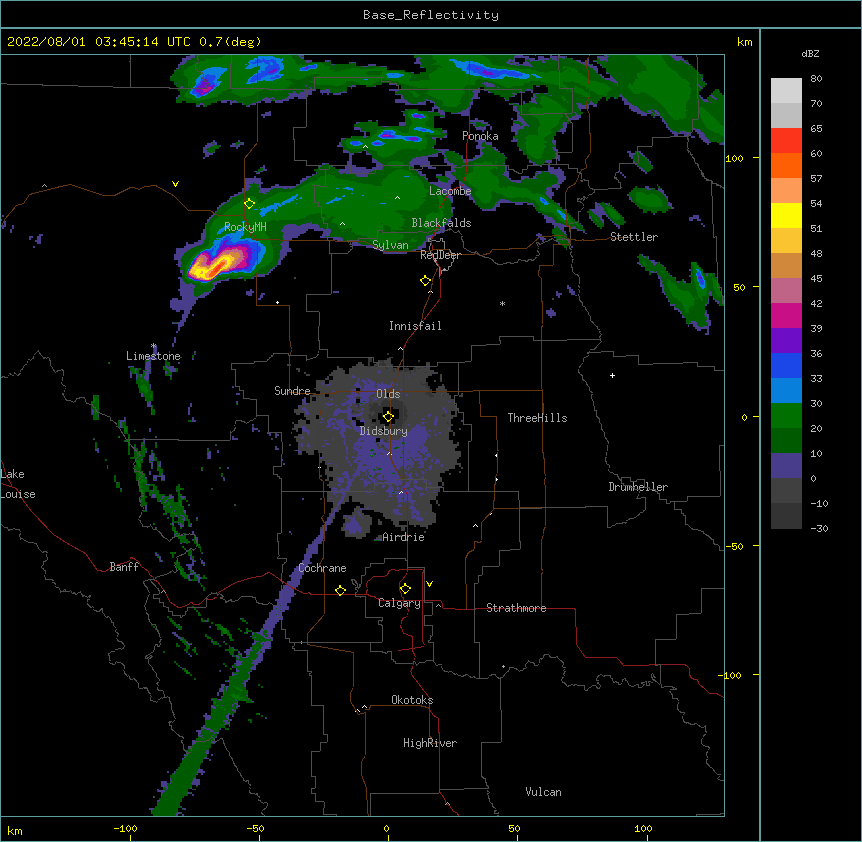Screen dimensions: 862x842
Task: Select the bright green 20-30 dBZ legend swatch
Action: click(x=786, y=416)
